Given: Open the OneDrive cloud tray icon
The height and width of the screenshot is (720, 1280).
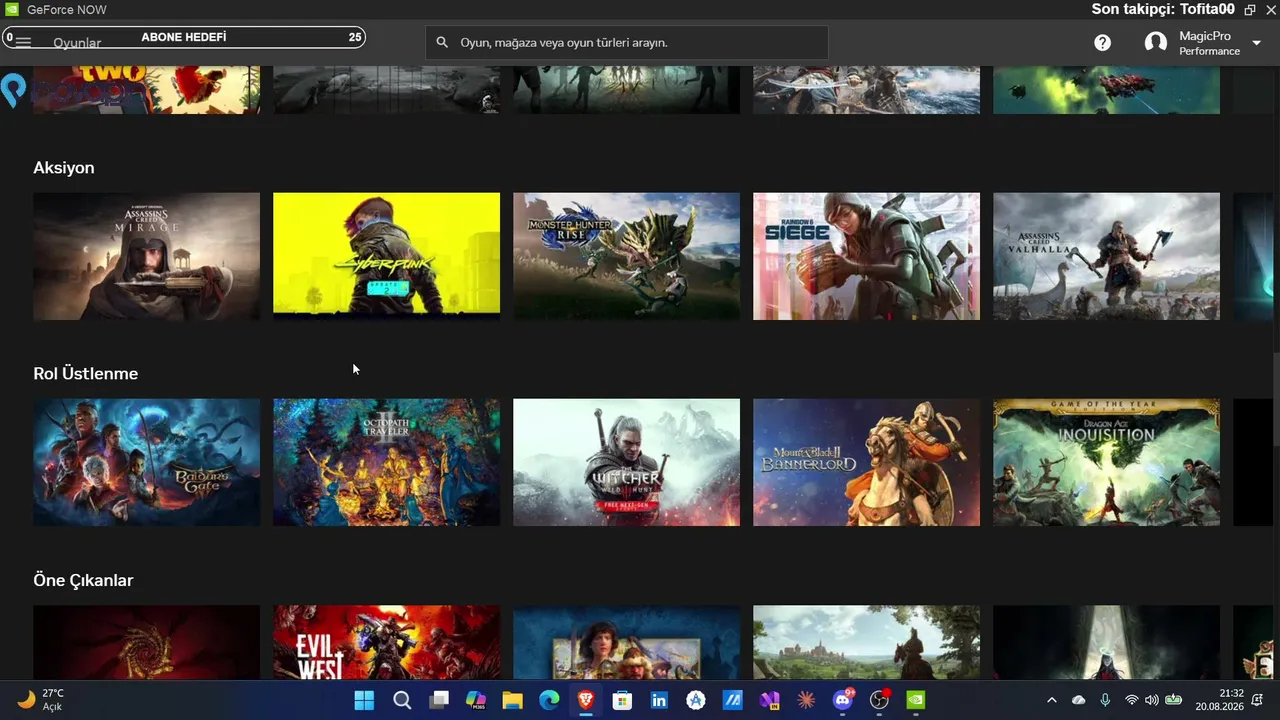Looking at the screenshot, I should pyautogui.click(x=1078, y=700).
